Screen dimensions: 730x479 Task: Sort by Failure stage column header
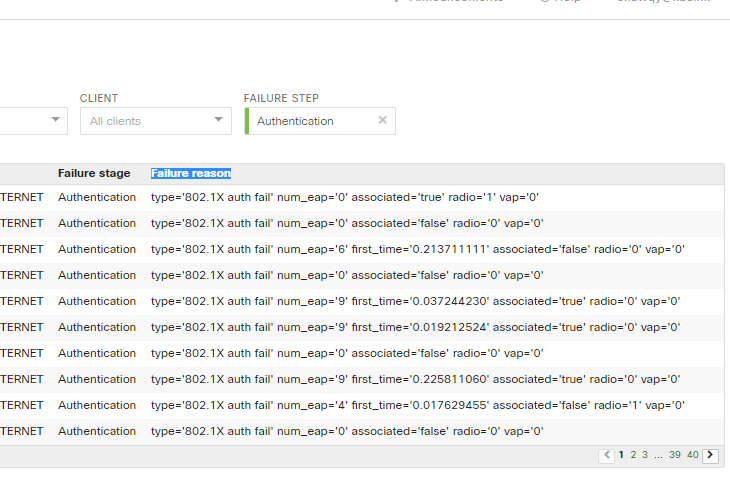pyautogui.click(x=94, y=173)
